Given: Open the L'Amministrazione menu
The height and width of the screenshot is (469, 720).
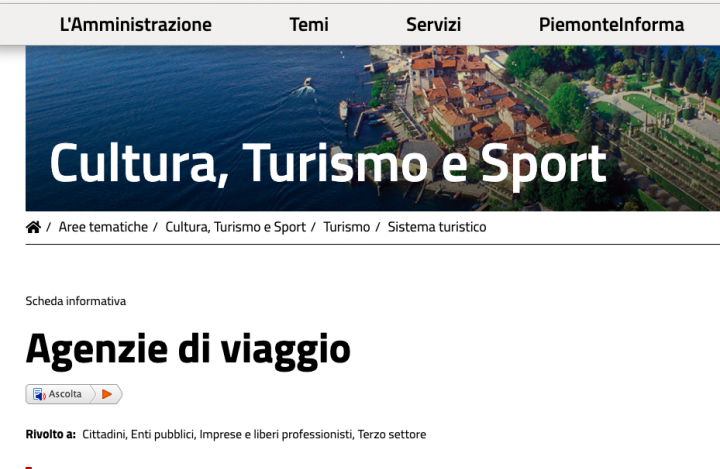Looking at the screenshot, I should [x=135, y=25].
